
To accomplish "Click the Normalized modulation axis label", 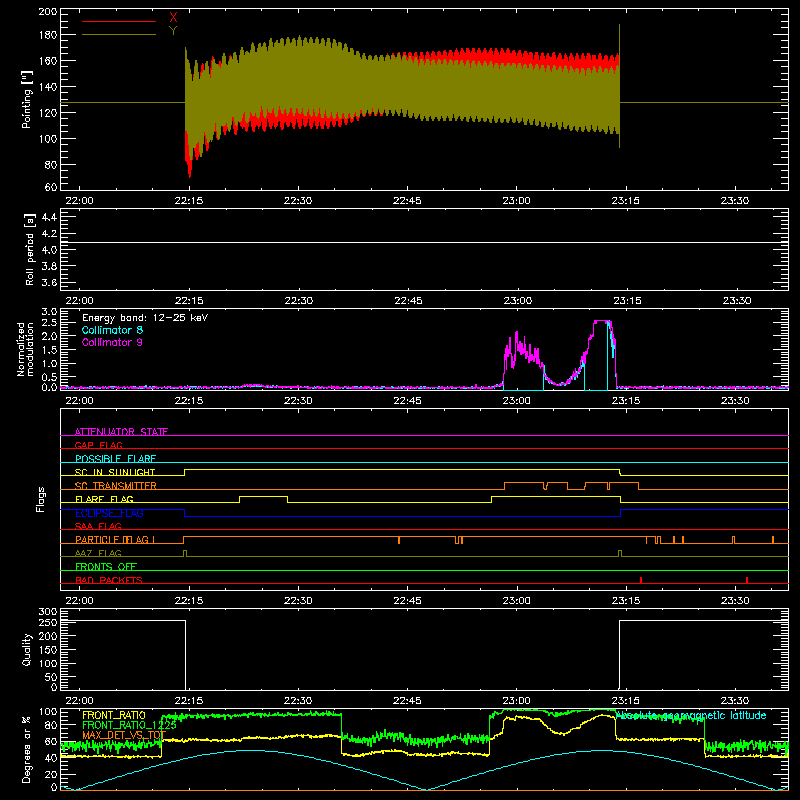I will (25, 349).
